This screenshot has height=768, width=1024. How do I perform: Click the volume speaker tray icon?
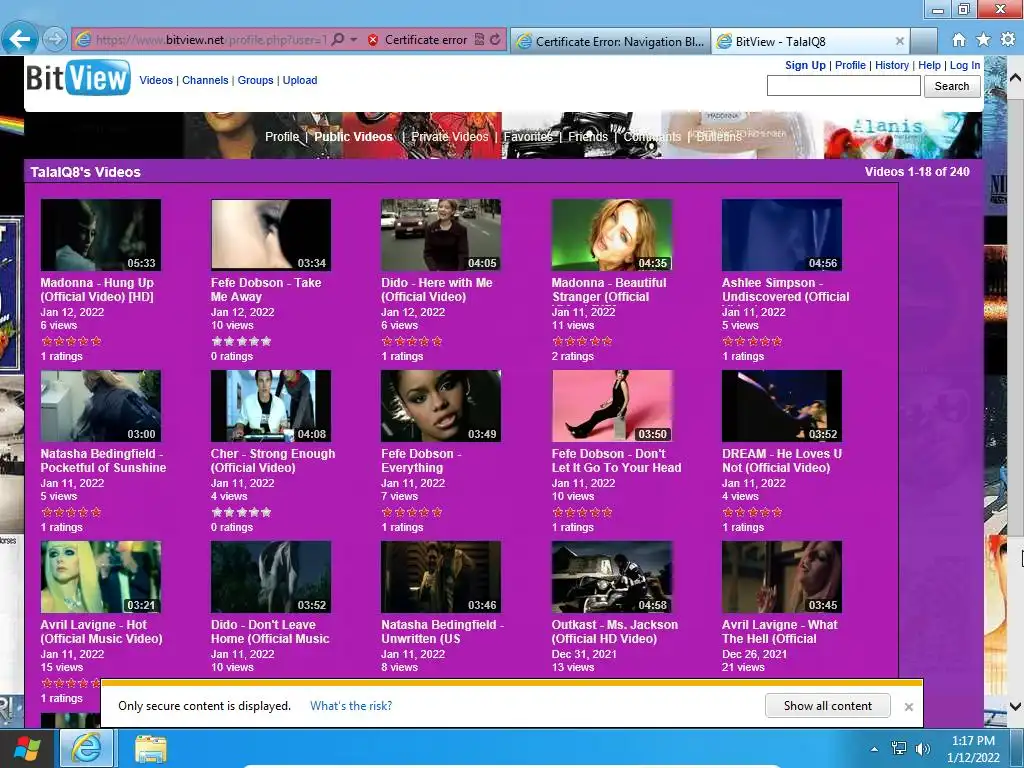[x=923, y=749]
